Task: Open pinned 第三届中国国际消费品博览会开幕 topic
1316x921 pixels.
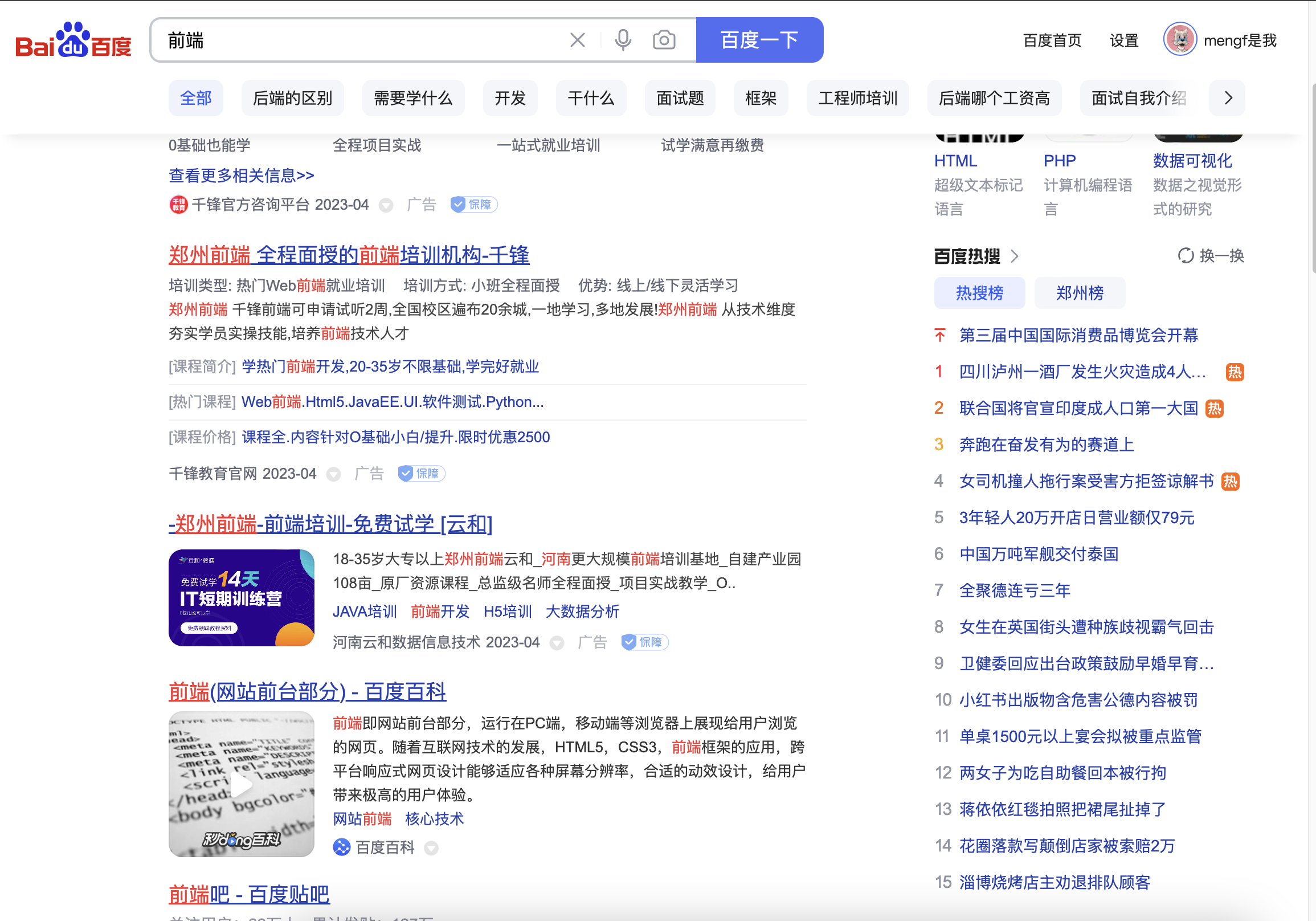Action: (1078, 335)
